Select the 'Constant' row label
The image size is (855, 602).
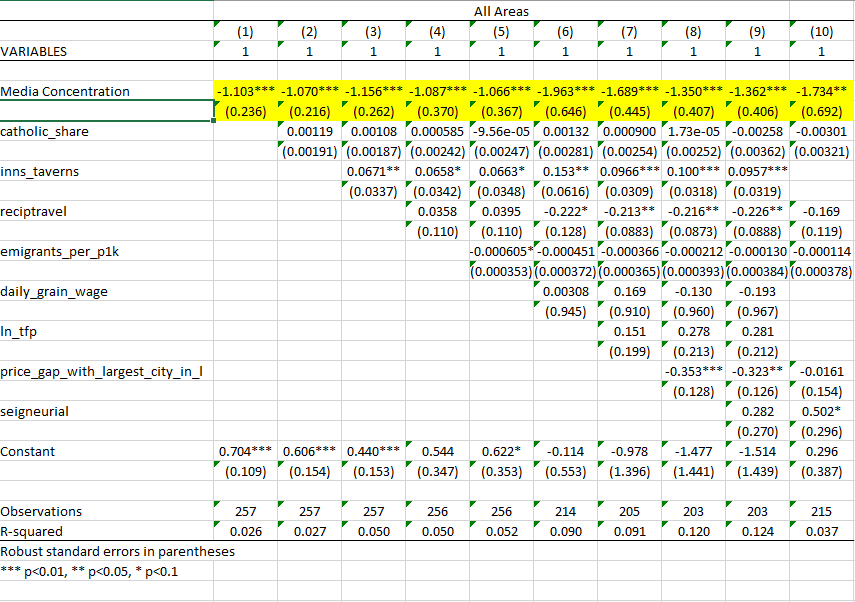(107, 452)
